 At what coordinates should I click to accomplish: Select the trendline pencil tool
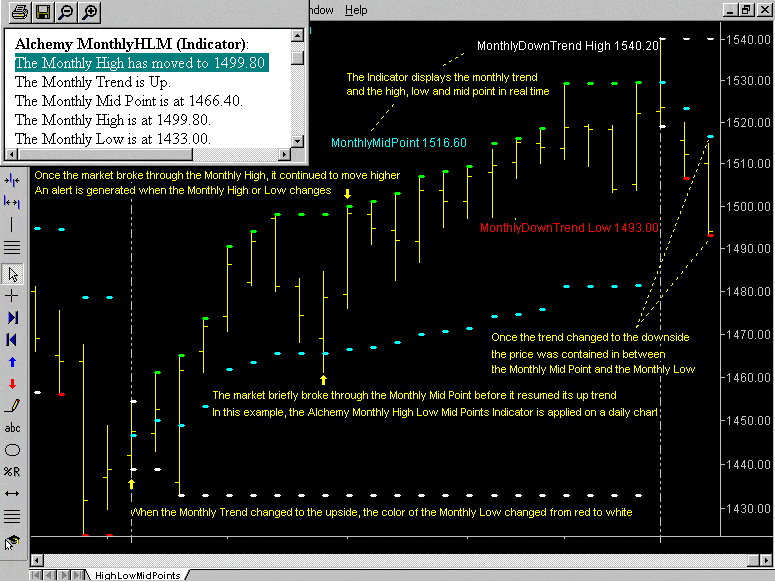(x=12, y=406)
